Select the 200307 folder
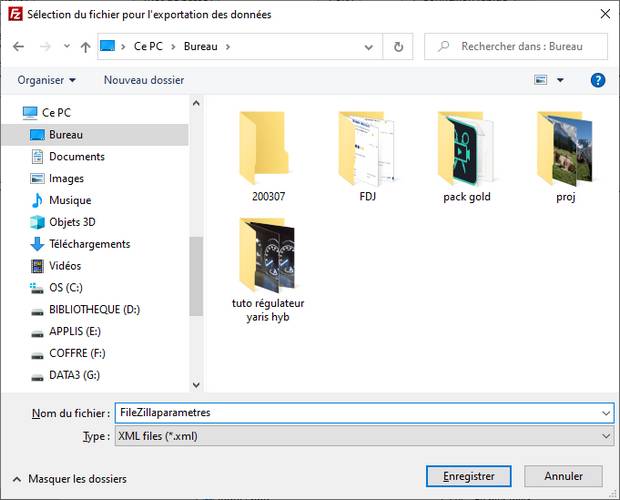This screenshot has height=500, width=620. tap(268, 157)
